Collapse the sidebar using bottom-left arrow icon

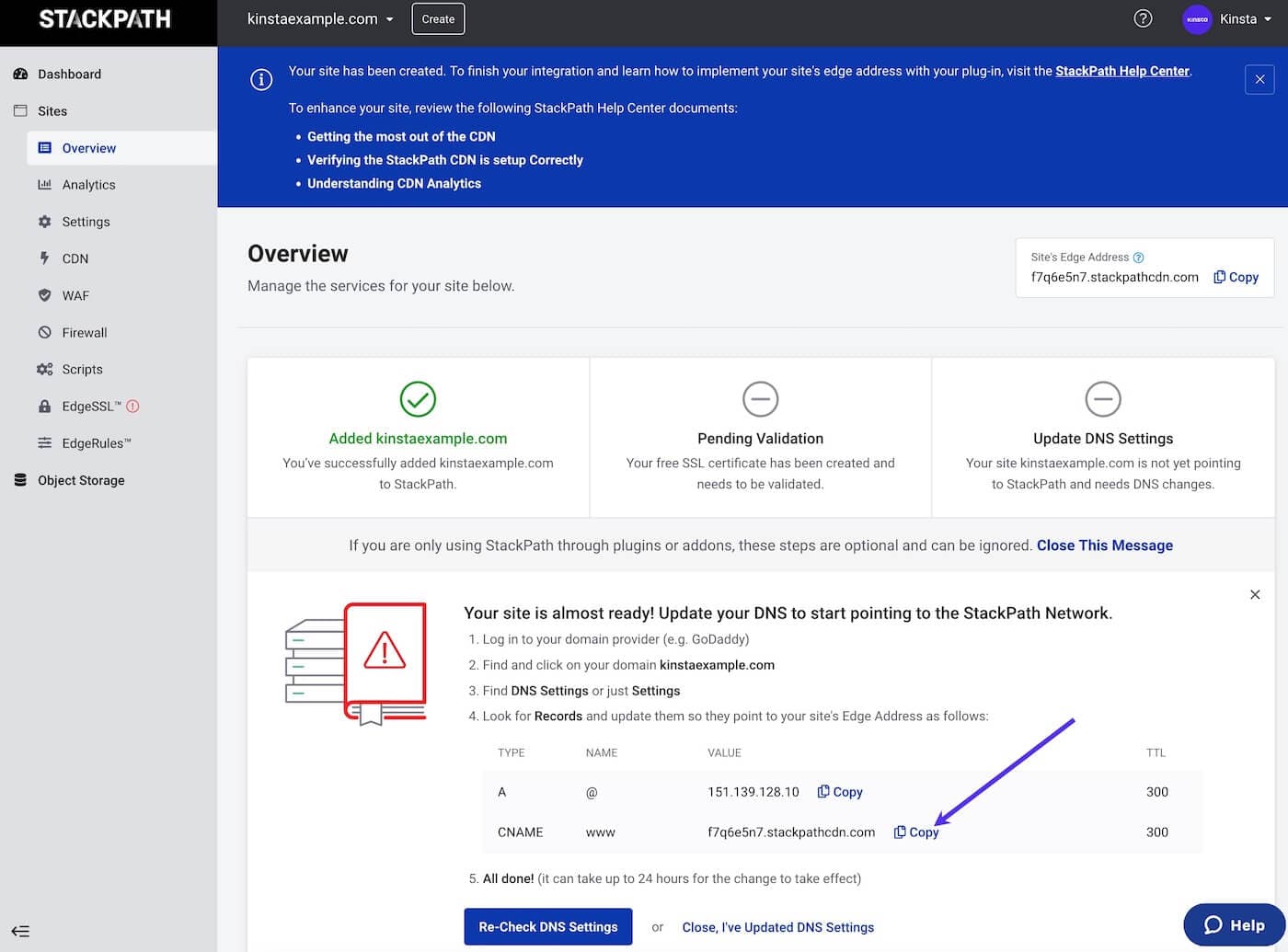pyautogui.click(x=20, y=931)
